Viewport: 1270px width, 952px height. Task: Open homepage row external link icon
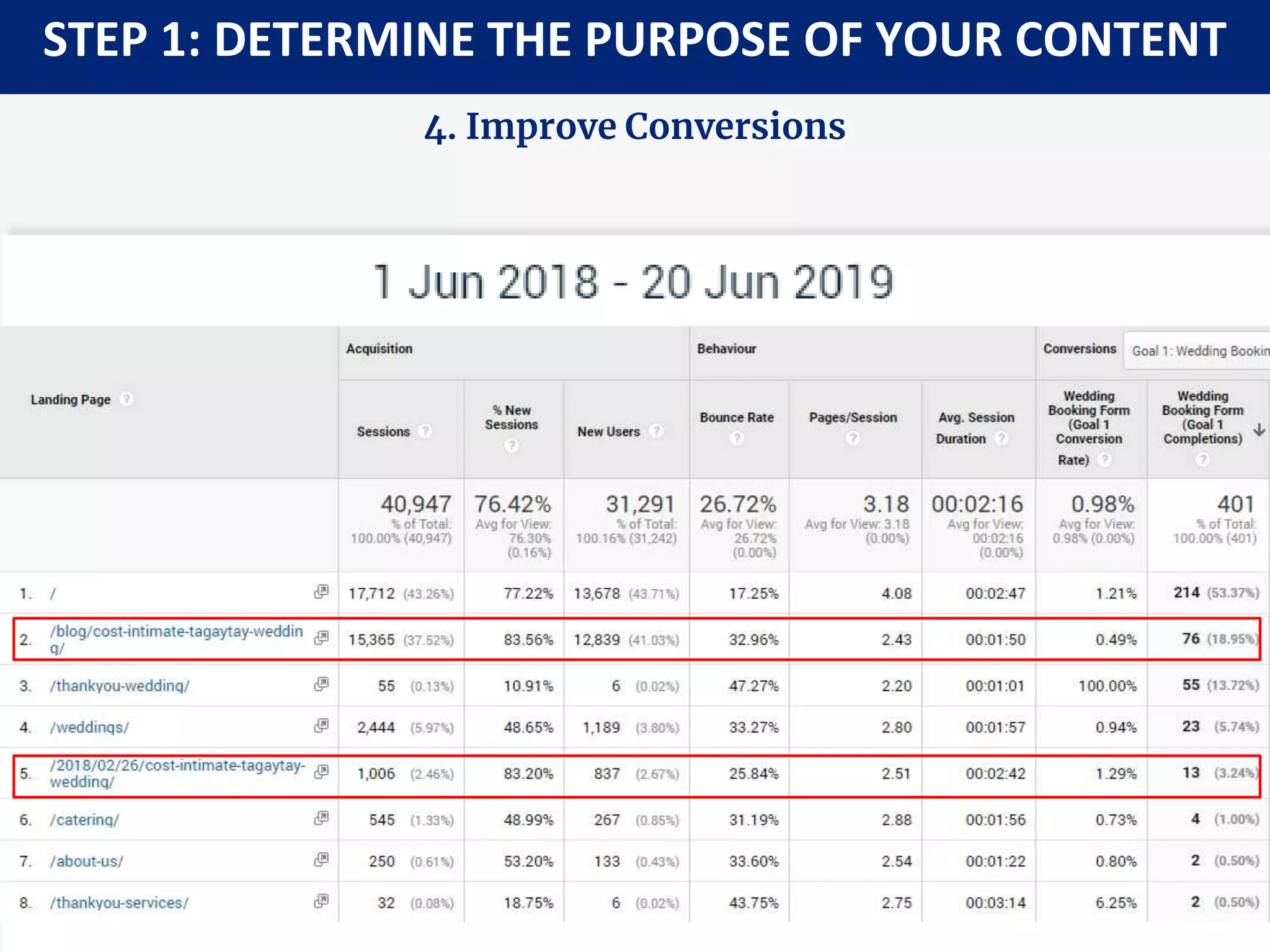(321, 591)
